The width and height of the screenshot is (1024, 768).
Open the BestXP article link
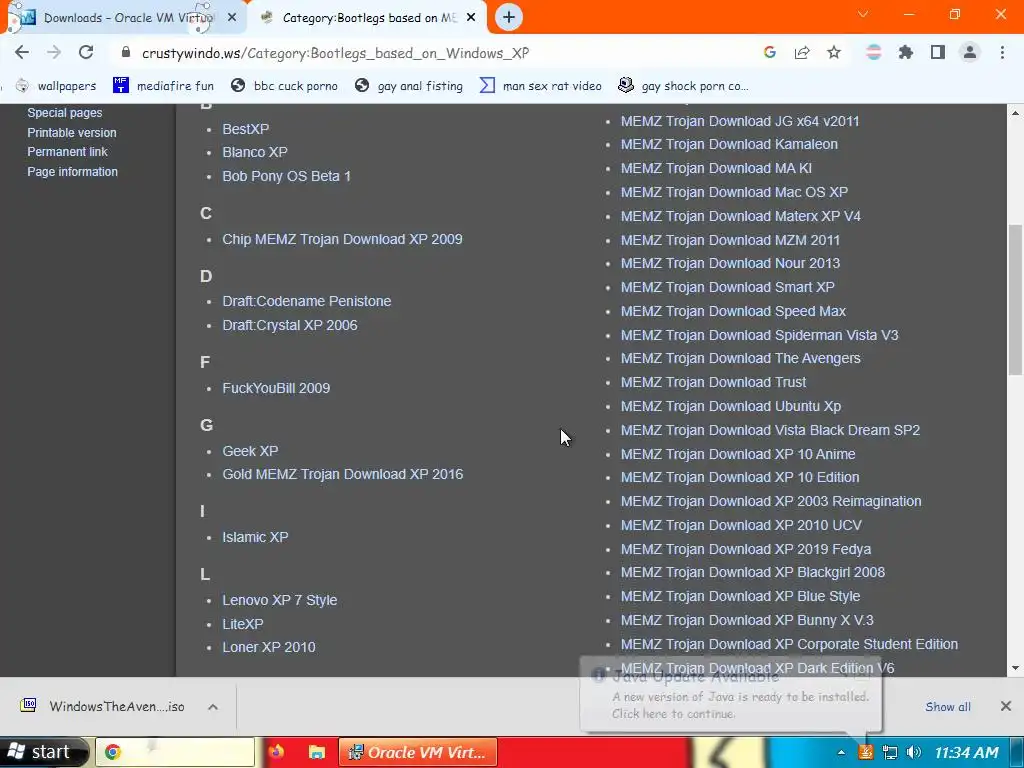(246, 129)
